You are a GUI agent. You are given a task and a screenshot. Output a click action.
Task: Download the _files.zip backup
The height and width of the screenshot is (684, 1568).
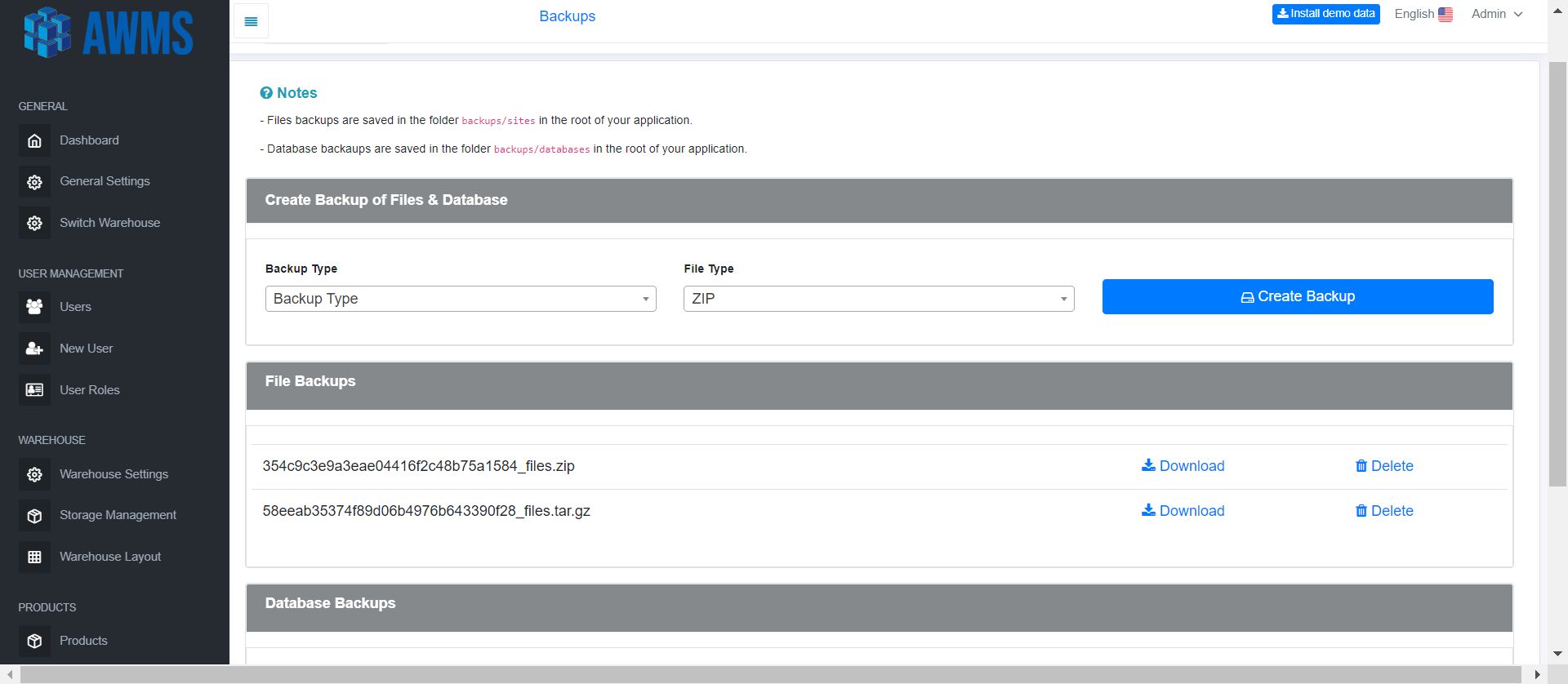1183,466
